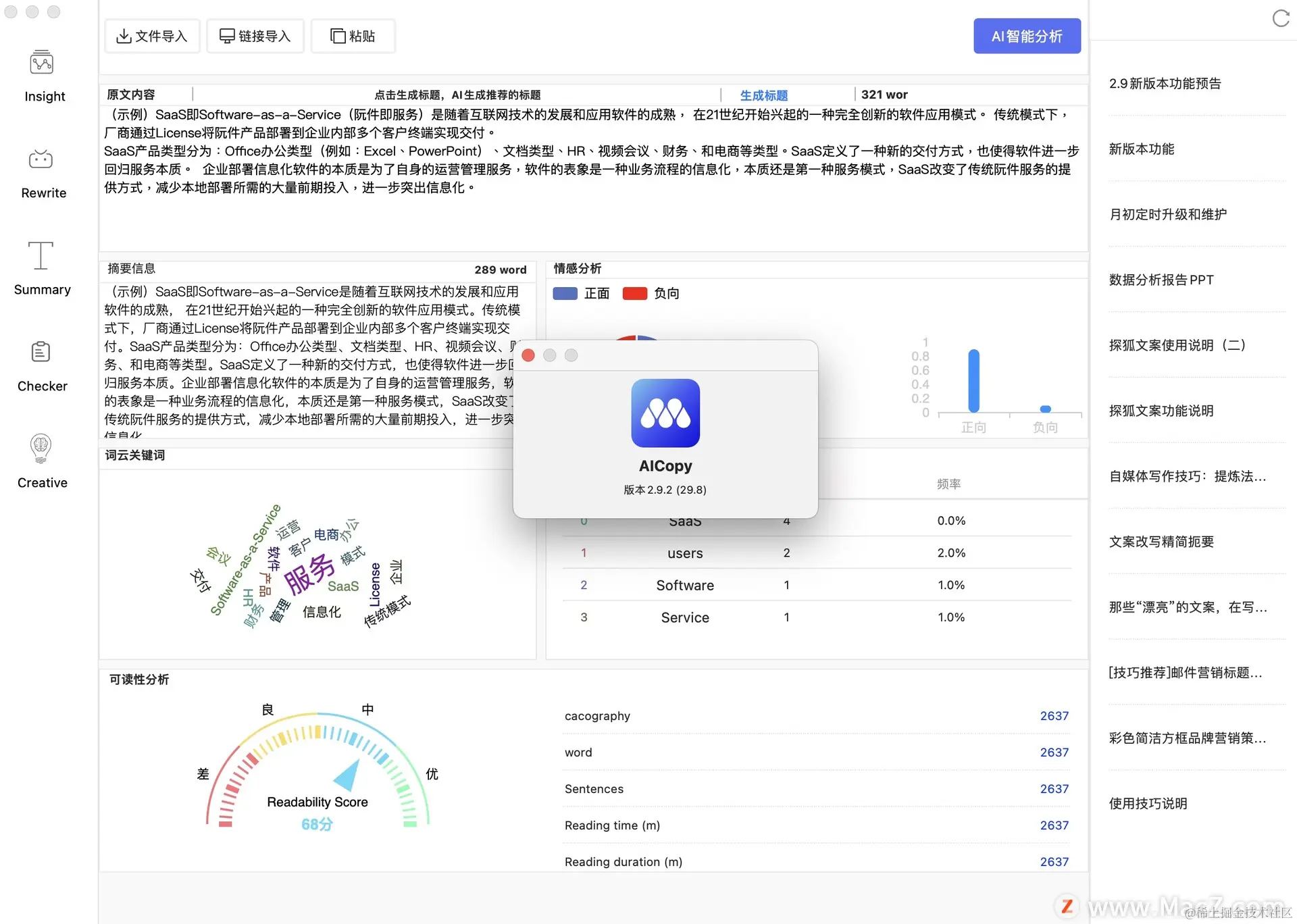Click the title input field at top
The image size is (1297, 924).
(457, 95)
